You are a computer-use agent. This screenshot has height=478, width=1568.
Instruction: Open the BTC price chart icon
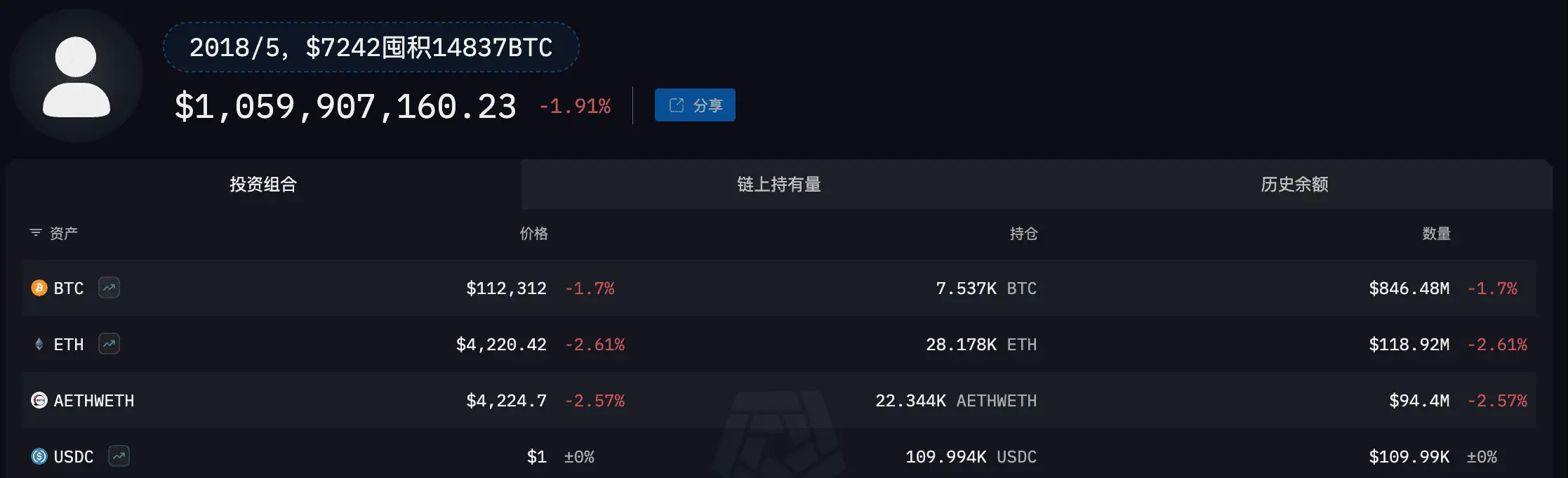[x=109, y=288]
